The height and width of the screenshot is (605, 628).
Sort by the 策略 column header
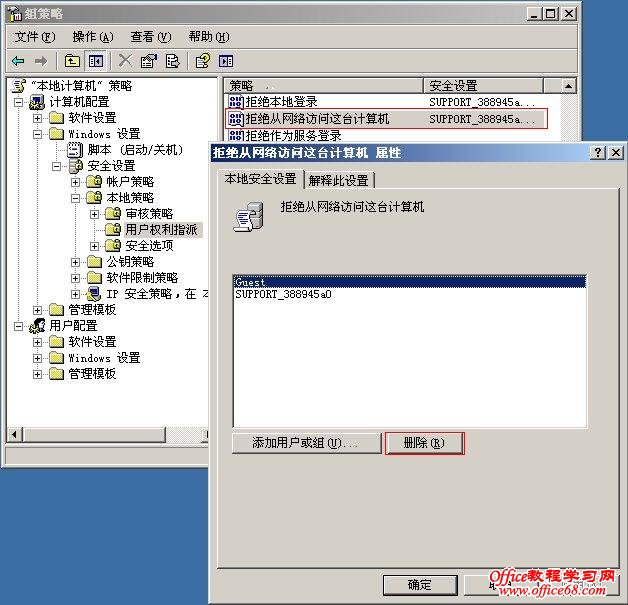(x=323, y=85)
